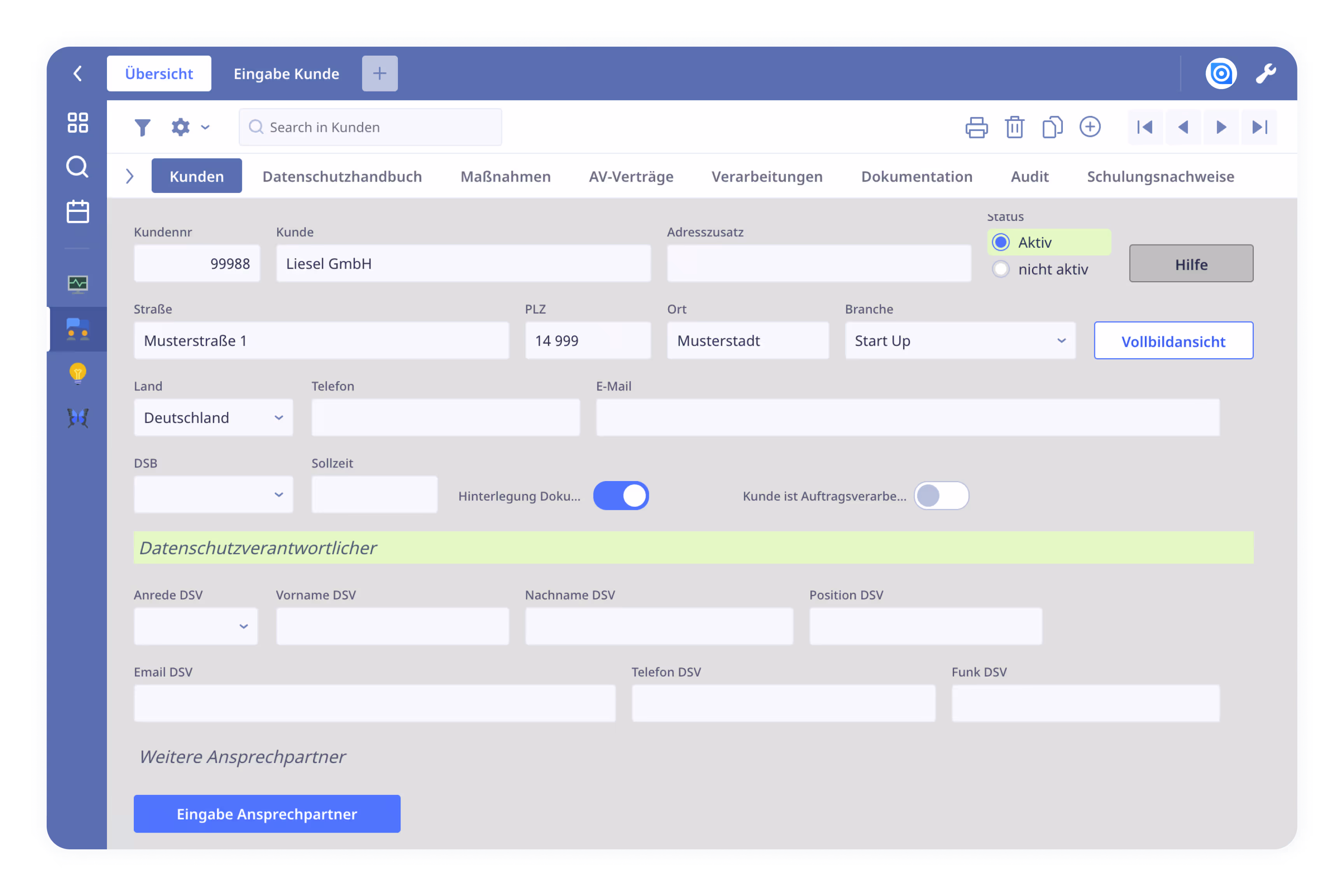Open settings with the wrench icon

1266,73
